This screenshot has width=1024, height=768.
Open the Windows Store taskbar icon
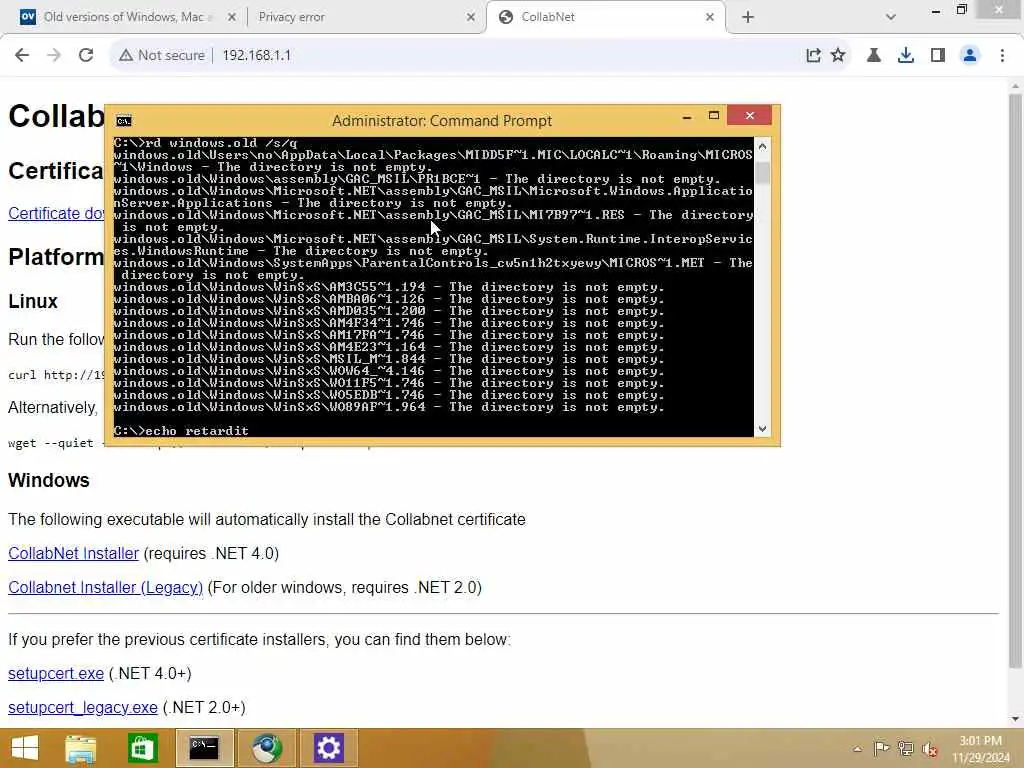[x=142, y=748]
